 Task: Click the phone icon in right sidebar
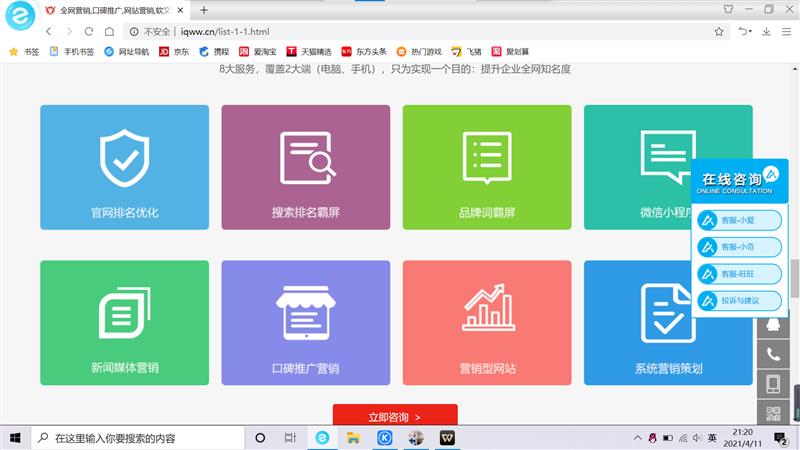coord(772,354)
